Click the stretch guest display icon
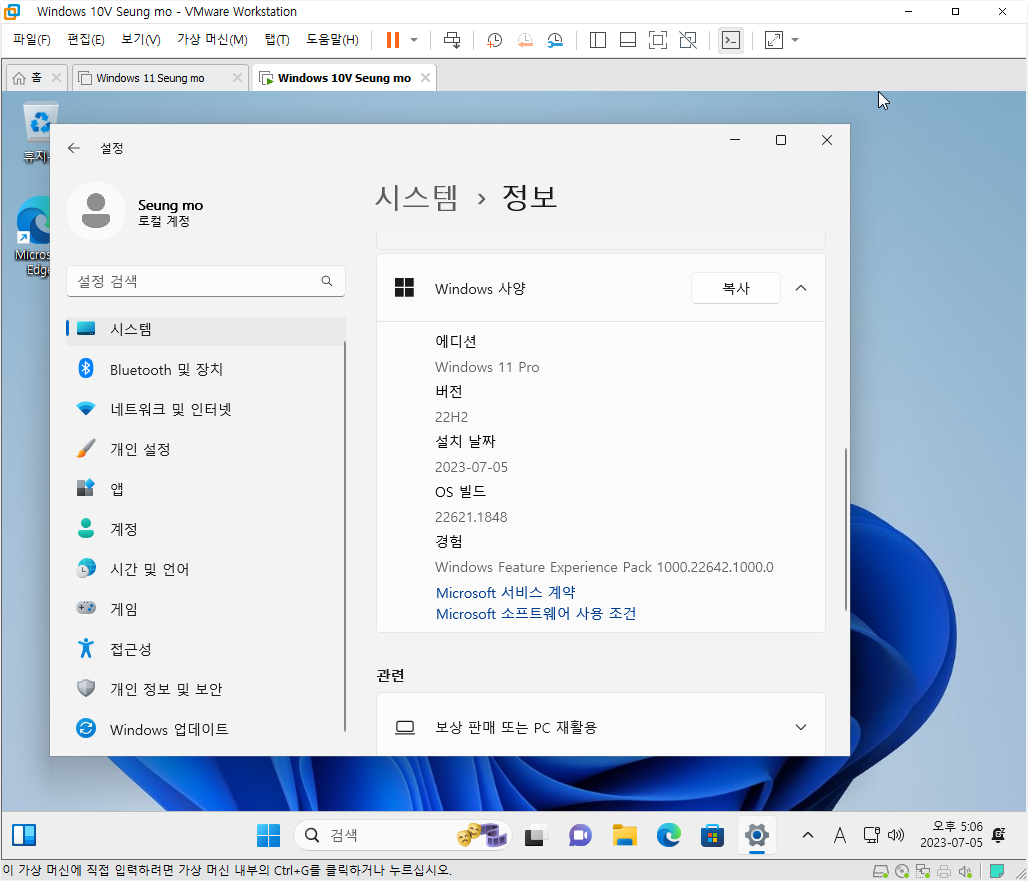Image resolution: width=1028 pixels, height=881 pixels. click(774, 40)
